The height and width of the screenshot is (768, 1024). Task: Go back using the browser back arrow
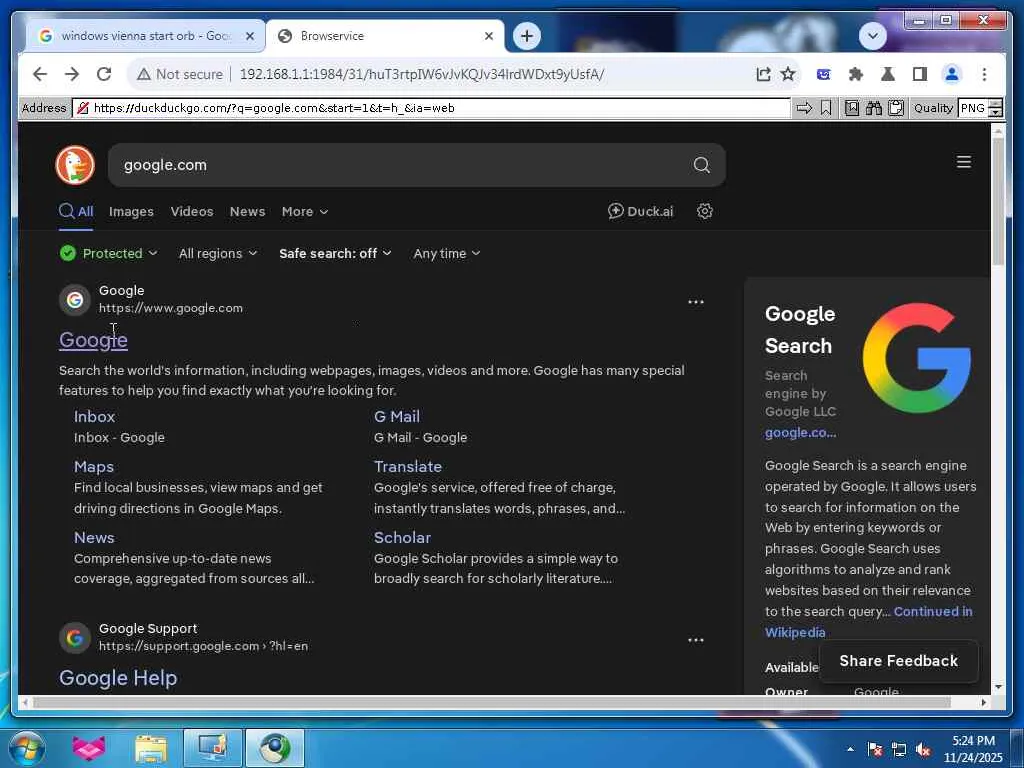40,74
